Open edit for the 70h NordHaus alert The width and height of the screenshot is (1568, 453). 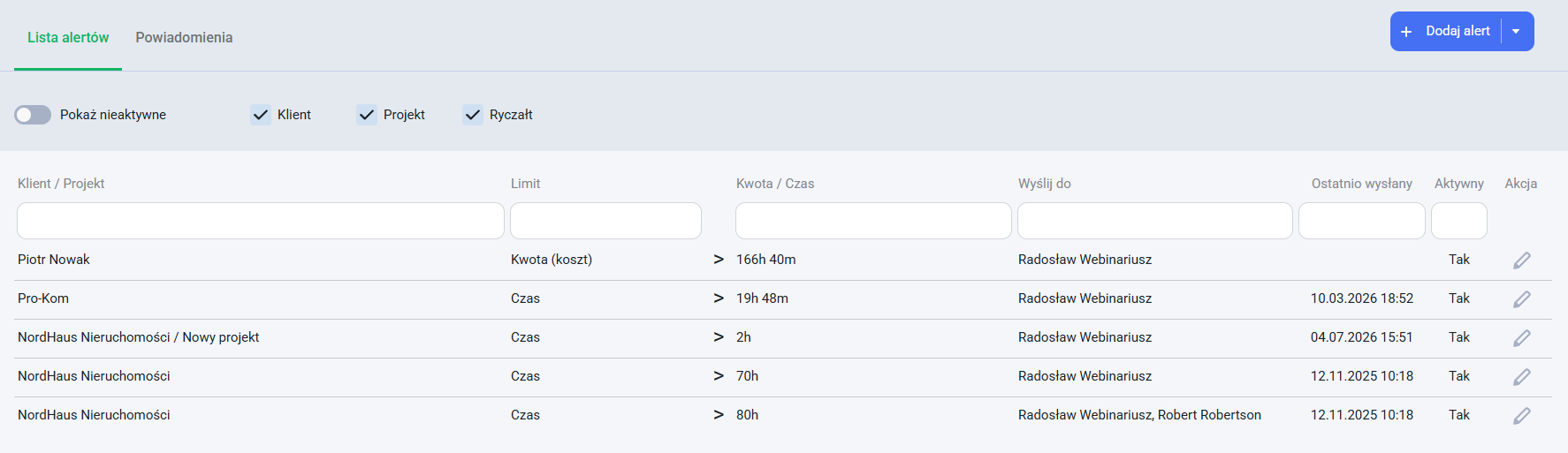[x=1521, y=377]
